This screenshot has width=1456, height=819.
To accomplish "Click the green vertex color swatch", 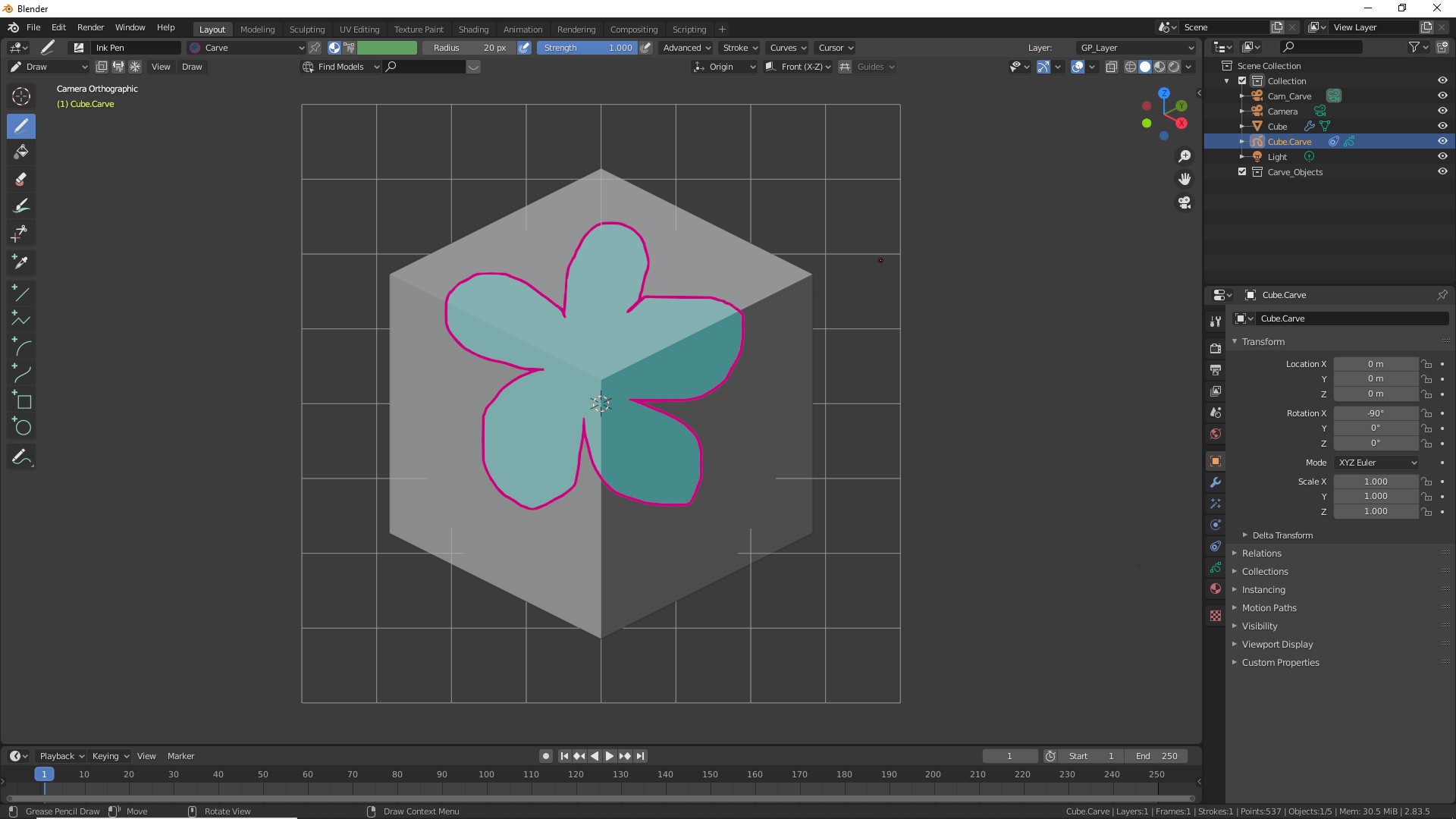I will pos(387,48).
